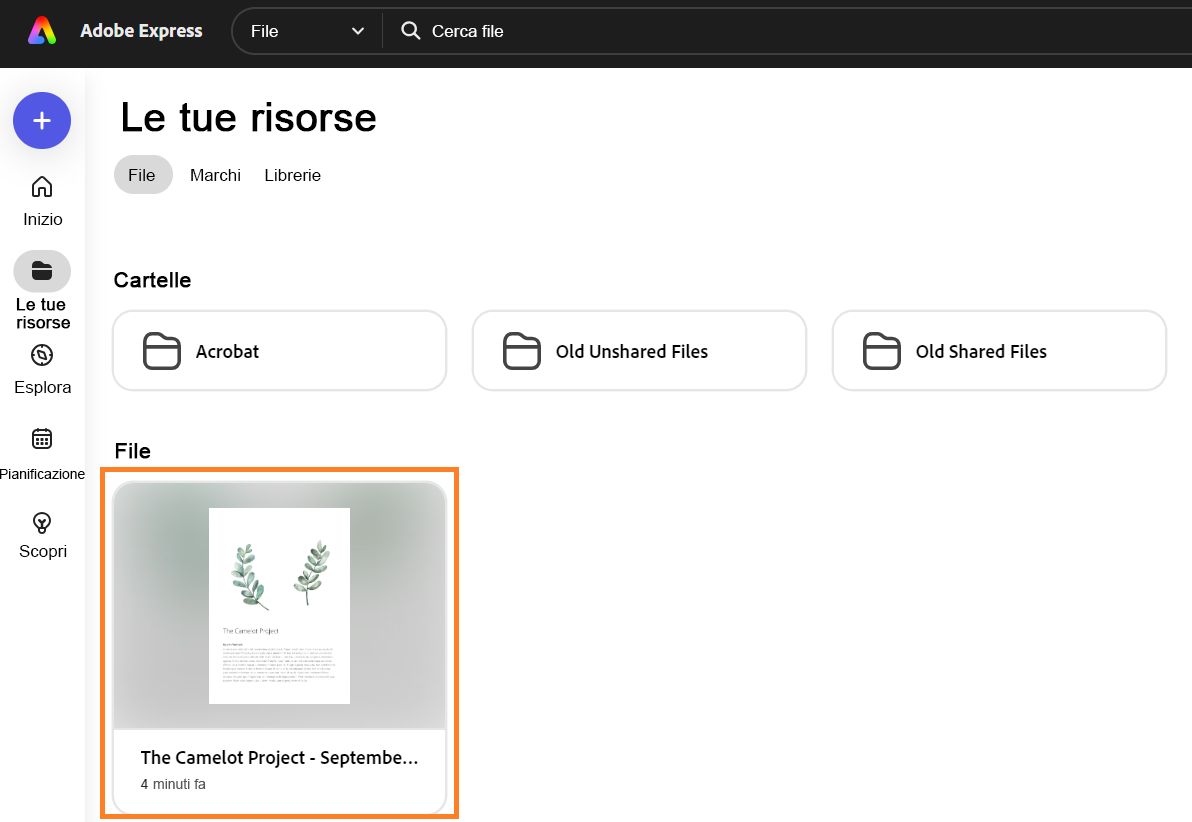Screen dimensions: 1192x822
Task: Open Scopri lightbulb icon
Action: pos(42,522)
